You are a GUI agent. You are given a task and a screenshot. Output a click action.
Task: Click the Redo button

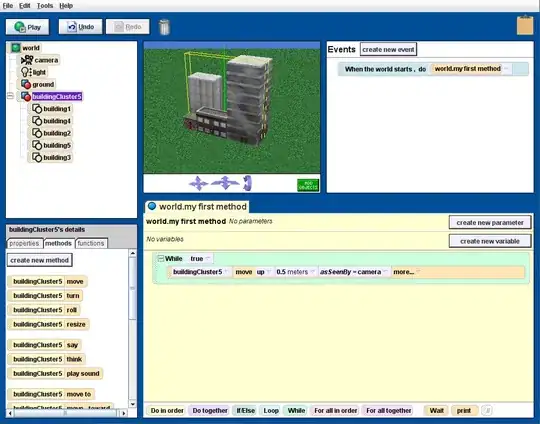(128, 27)
